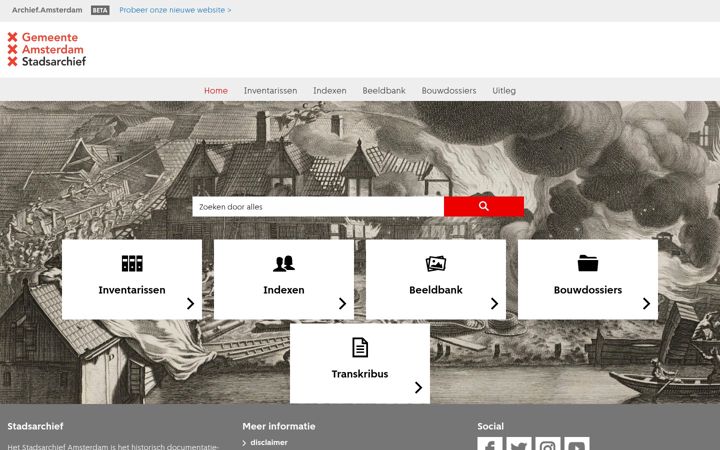Click the red magnifier search button
720x450 pixels.
click(484, 206)
